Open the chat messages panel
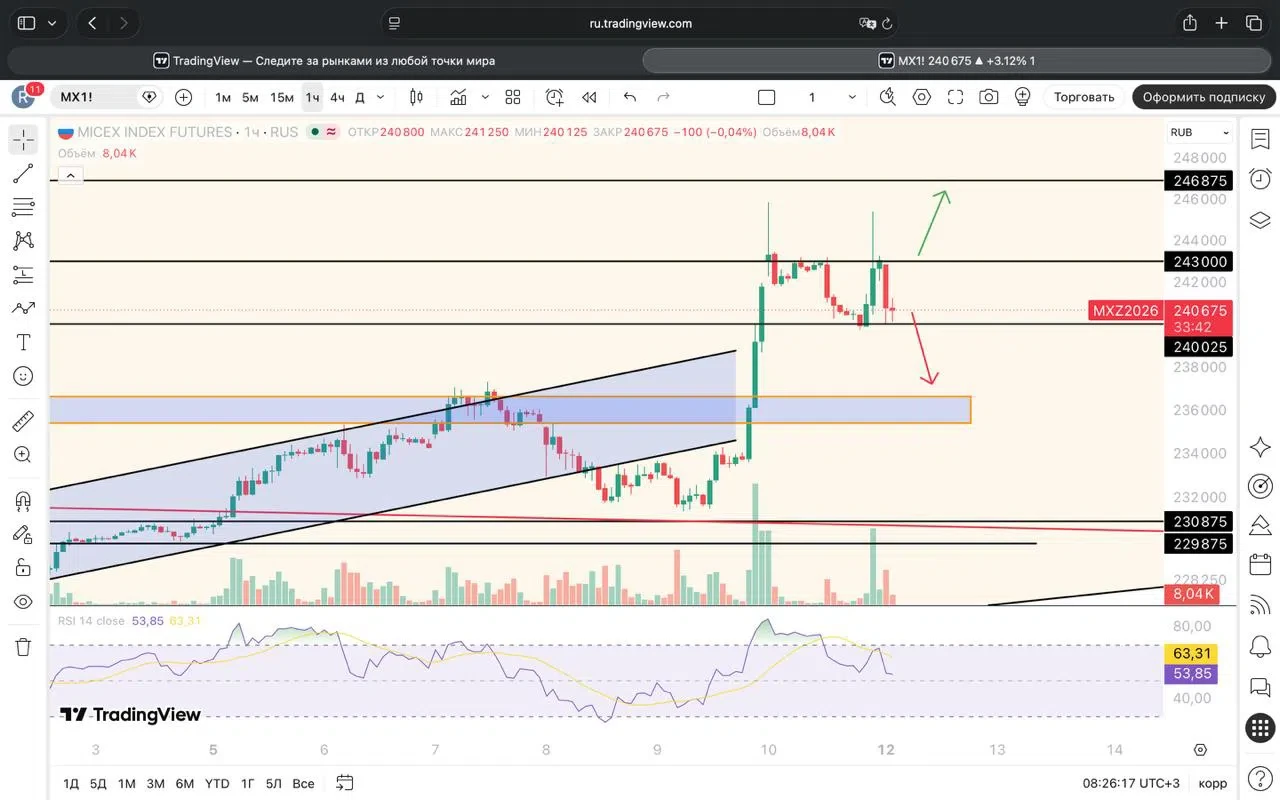Screen dimensions: 1280x800 click(1260, 687)
